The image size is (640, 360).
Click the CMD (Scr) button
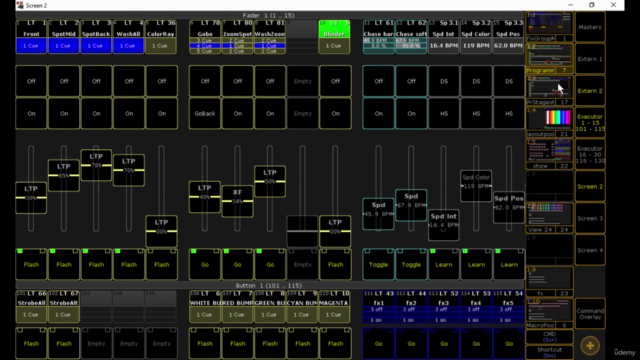549,337
